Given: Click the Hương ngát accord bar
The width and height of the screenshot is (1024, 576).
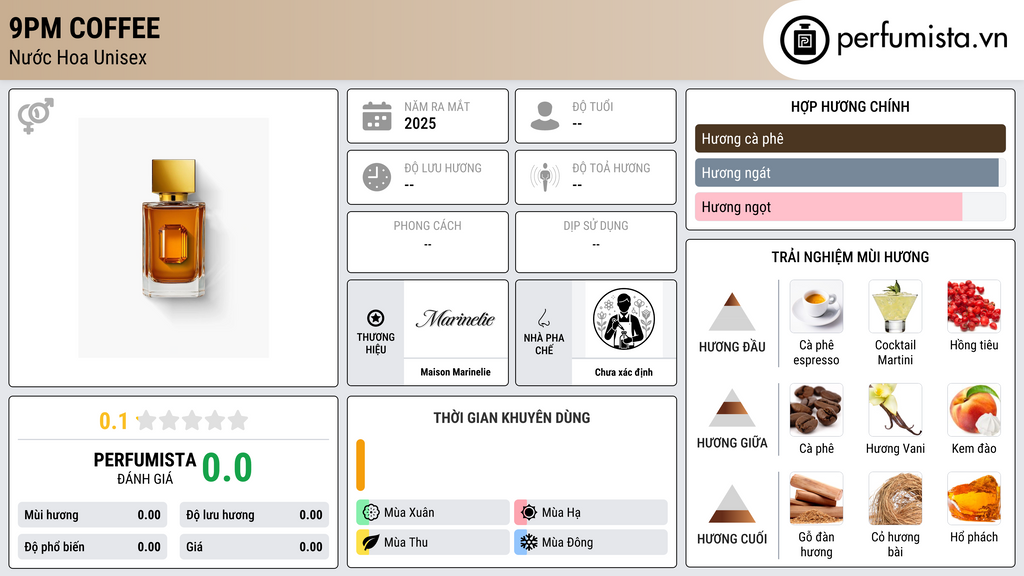Looking at the screenshot, I should coord(850,172).
